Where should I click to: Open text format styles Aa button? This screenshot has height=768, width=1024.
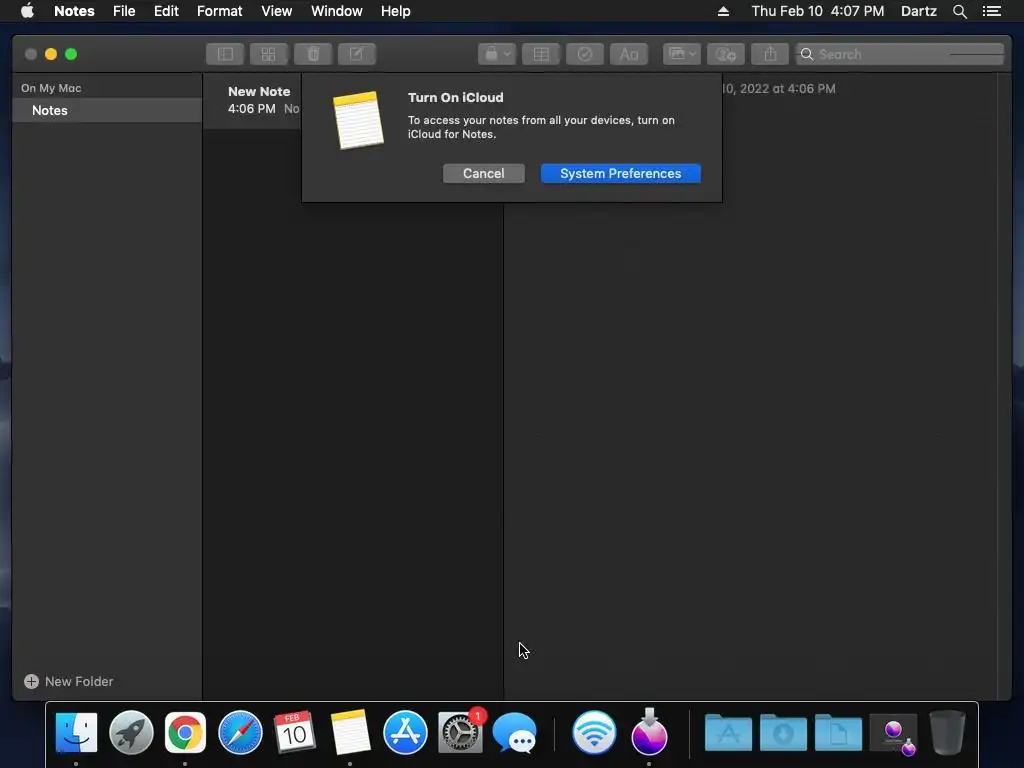tap(629, 54)
